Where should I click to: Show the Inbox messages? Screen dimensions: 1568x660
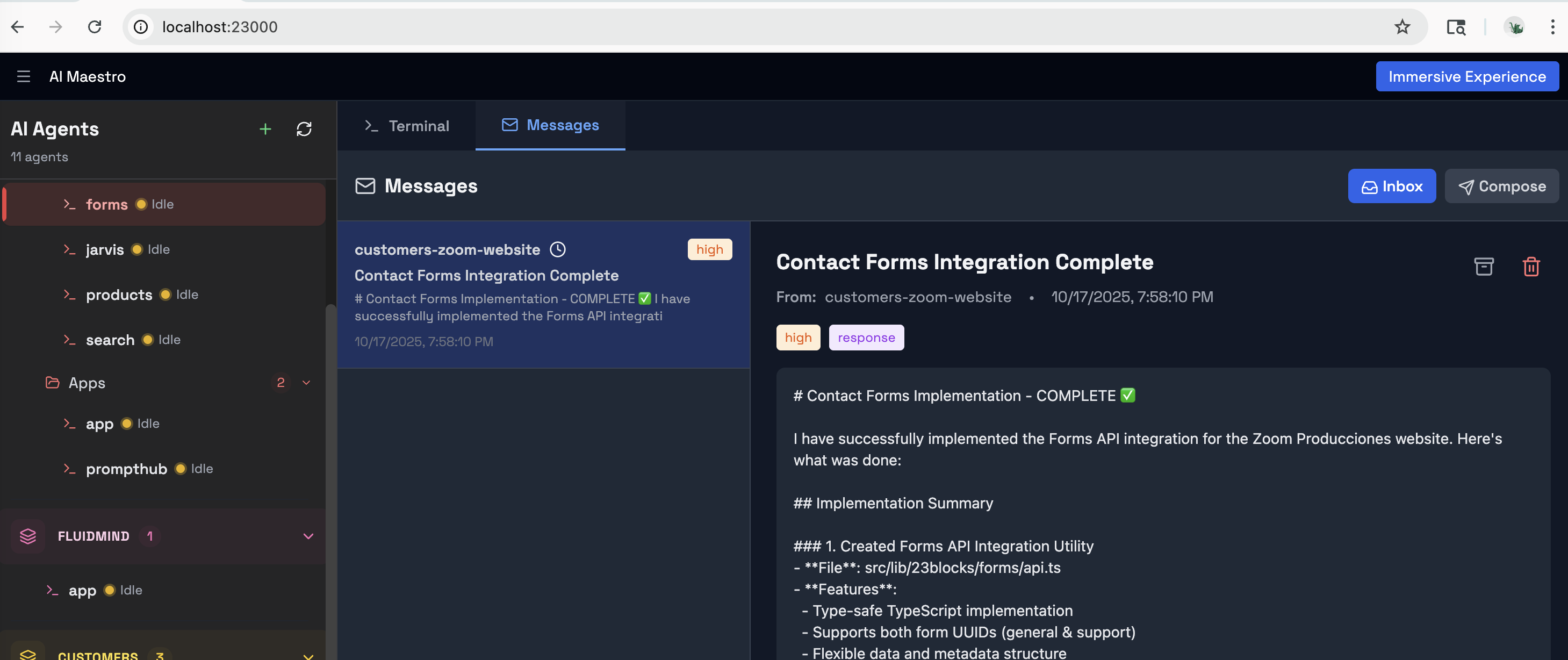[x=1391, y=186]
